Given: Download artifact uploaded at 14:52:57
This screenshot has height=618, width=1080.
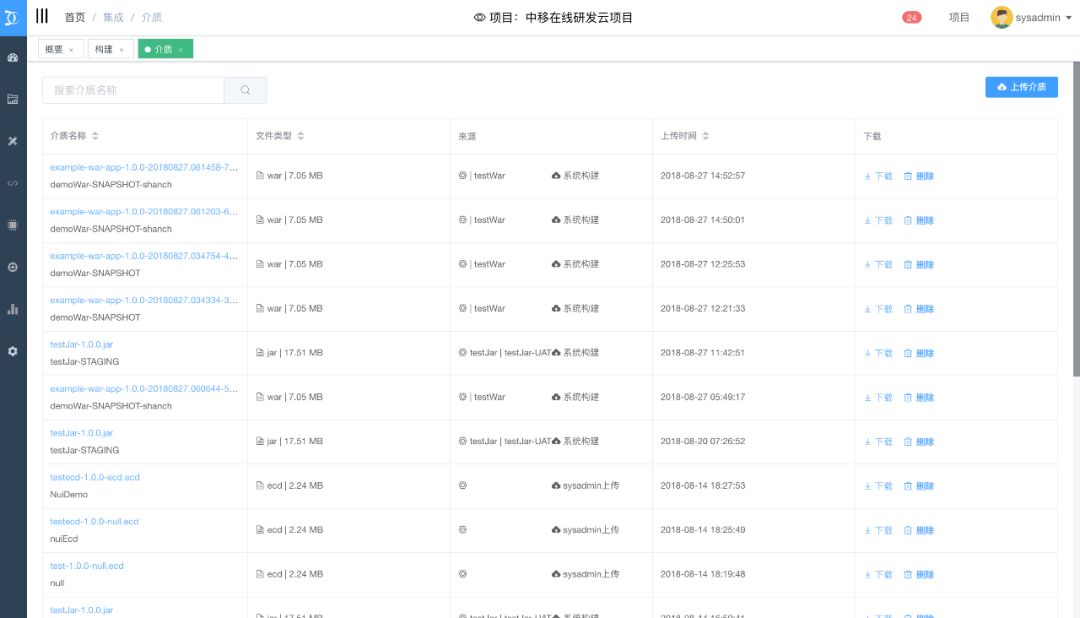Looking at the screenshot, I should click(878, 176).
